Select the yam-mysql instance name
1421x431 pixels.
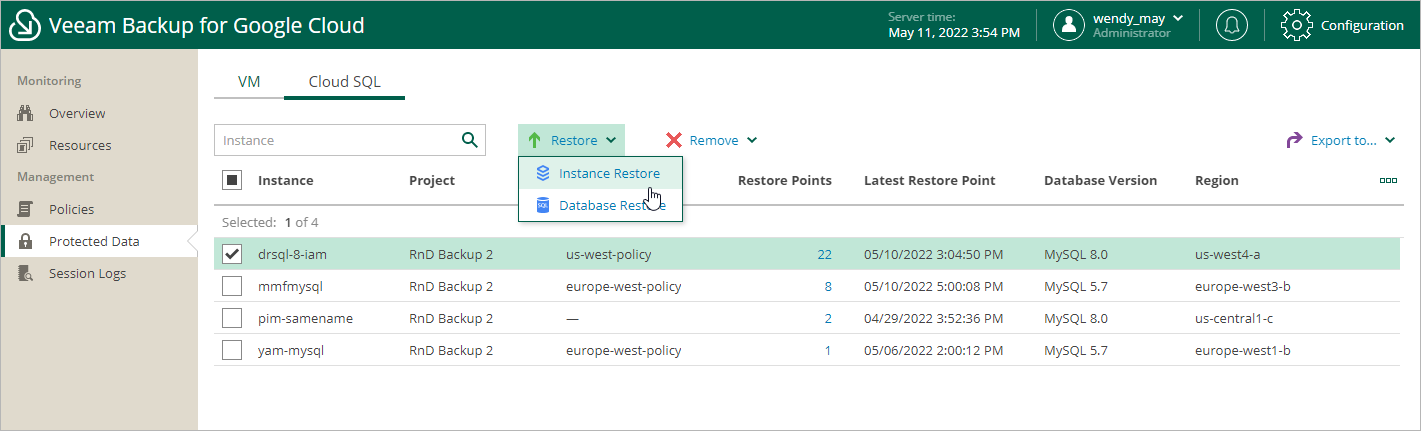(291, 350)
